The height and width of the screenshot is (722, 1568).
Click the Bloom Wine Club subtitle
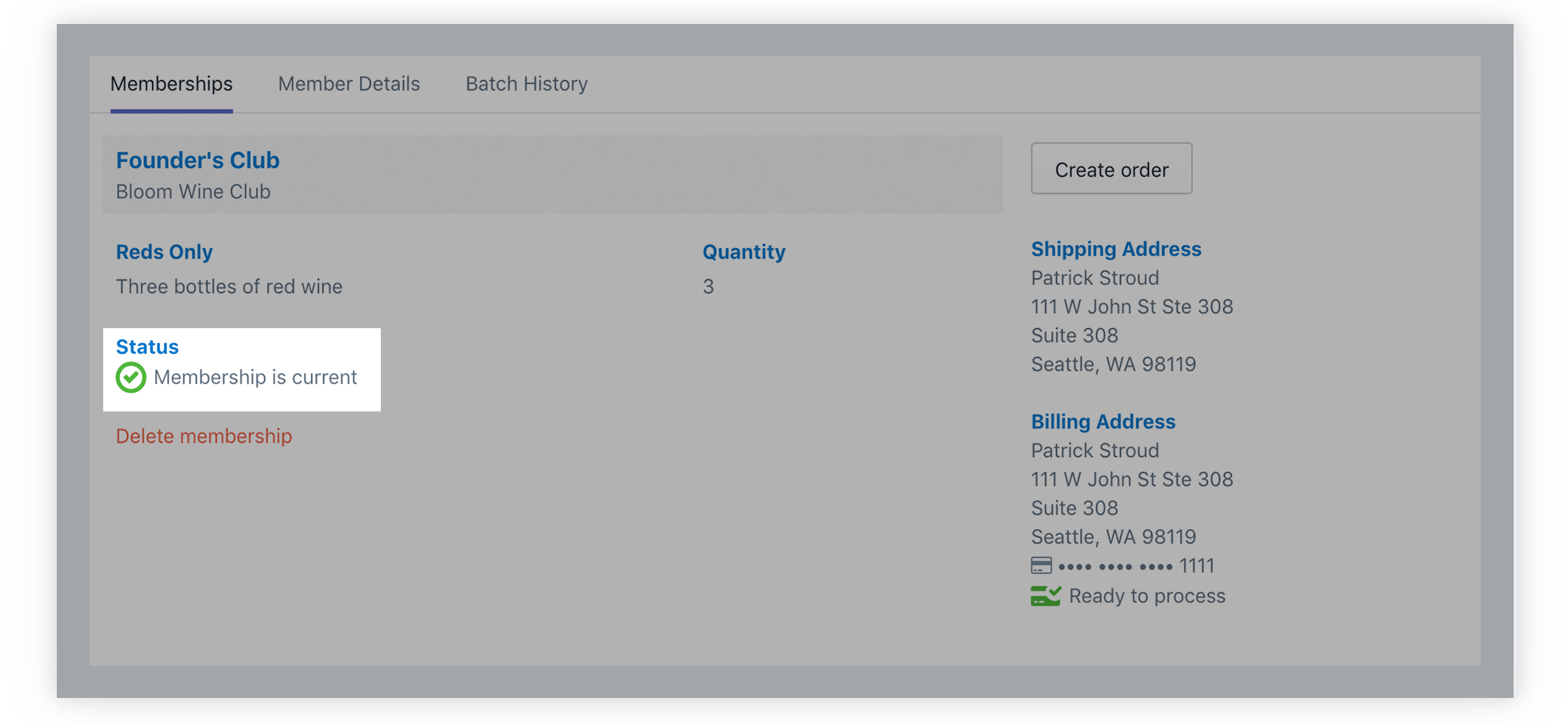point(194,192)
